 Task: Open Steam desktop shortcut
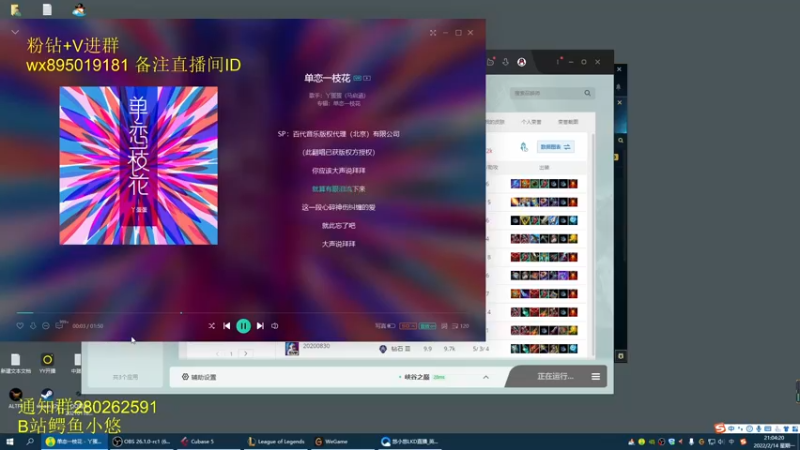pyautogui.click(x=47, y=395)
